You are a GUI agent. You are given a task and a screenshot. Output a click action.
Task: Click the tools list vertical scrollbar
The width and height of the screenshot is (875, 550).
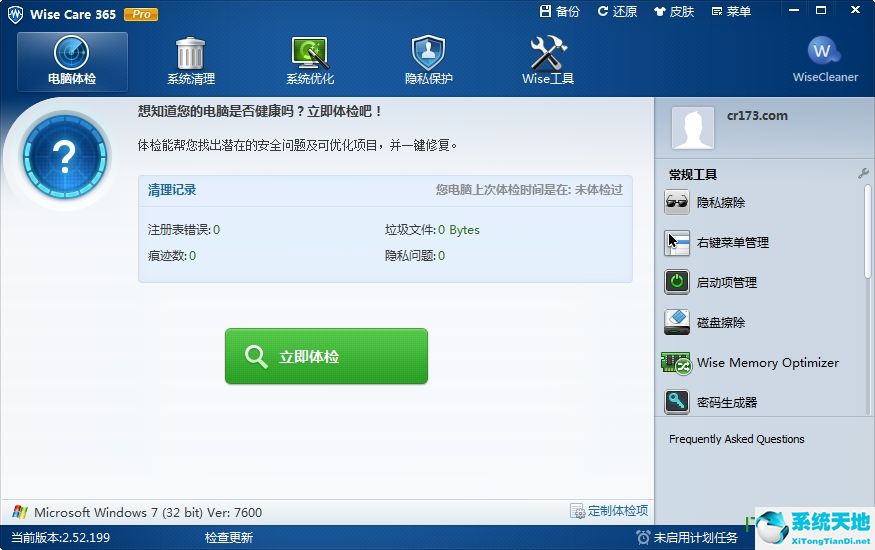(x=867, y=231)
